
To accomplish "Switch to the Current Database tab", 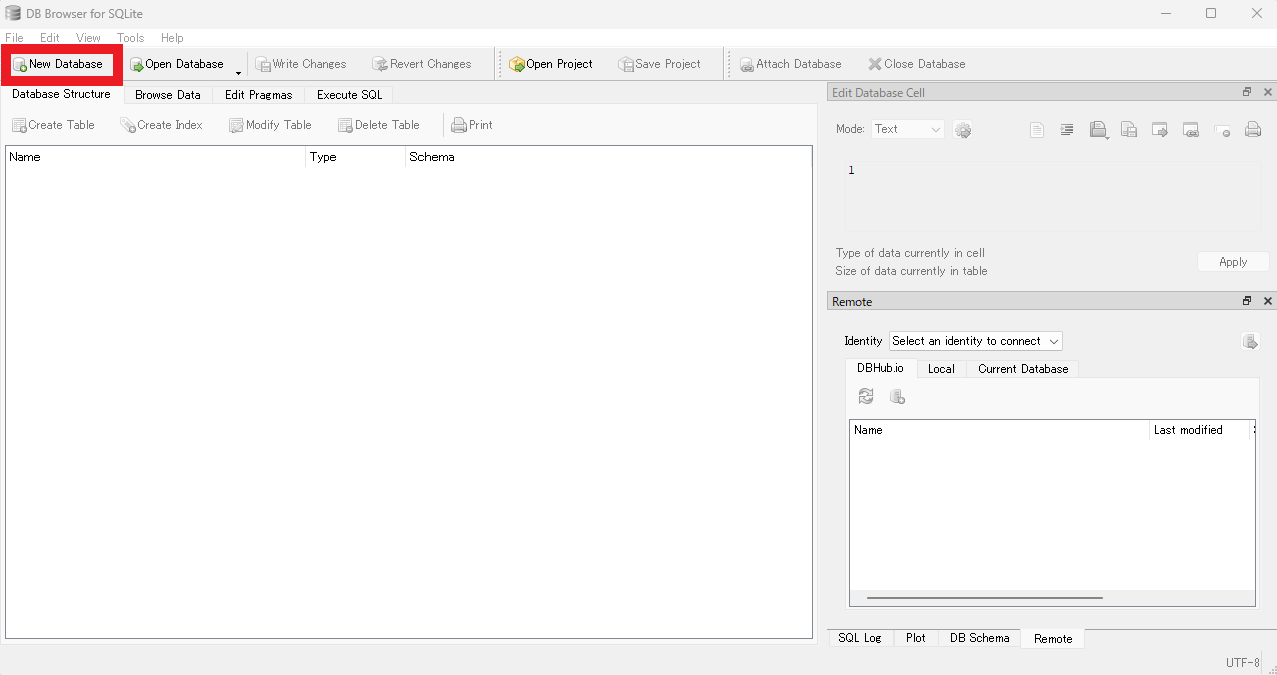I will coord(1023,369).
